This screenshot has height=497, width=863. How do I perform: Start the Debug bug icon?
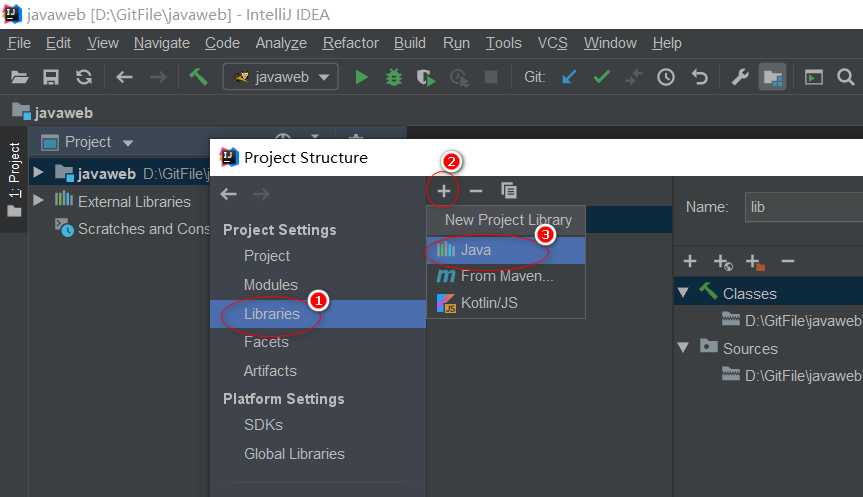coord(394,77)
